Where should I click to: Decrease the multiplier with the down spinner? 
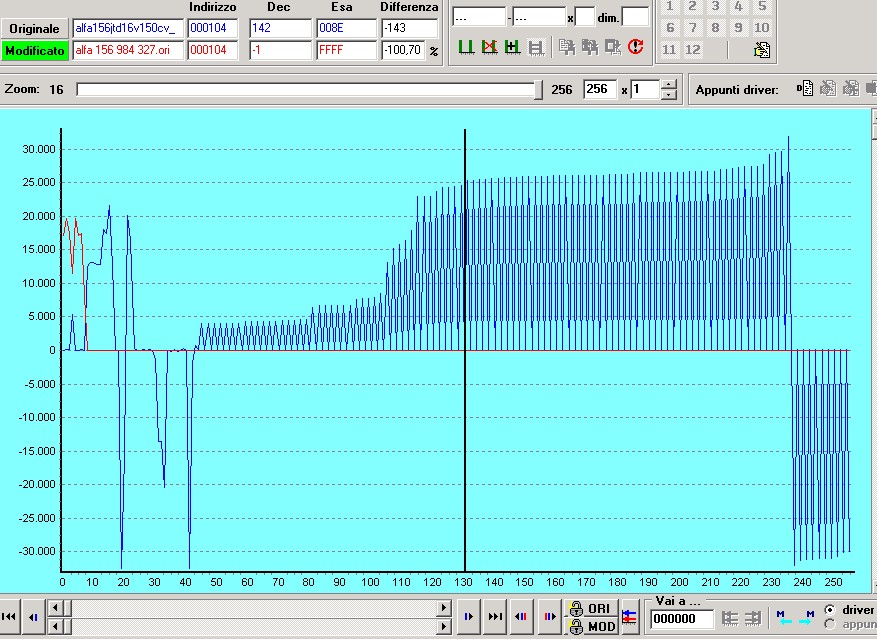point(668,95)
